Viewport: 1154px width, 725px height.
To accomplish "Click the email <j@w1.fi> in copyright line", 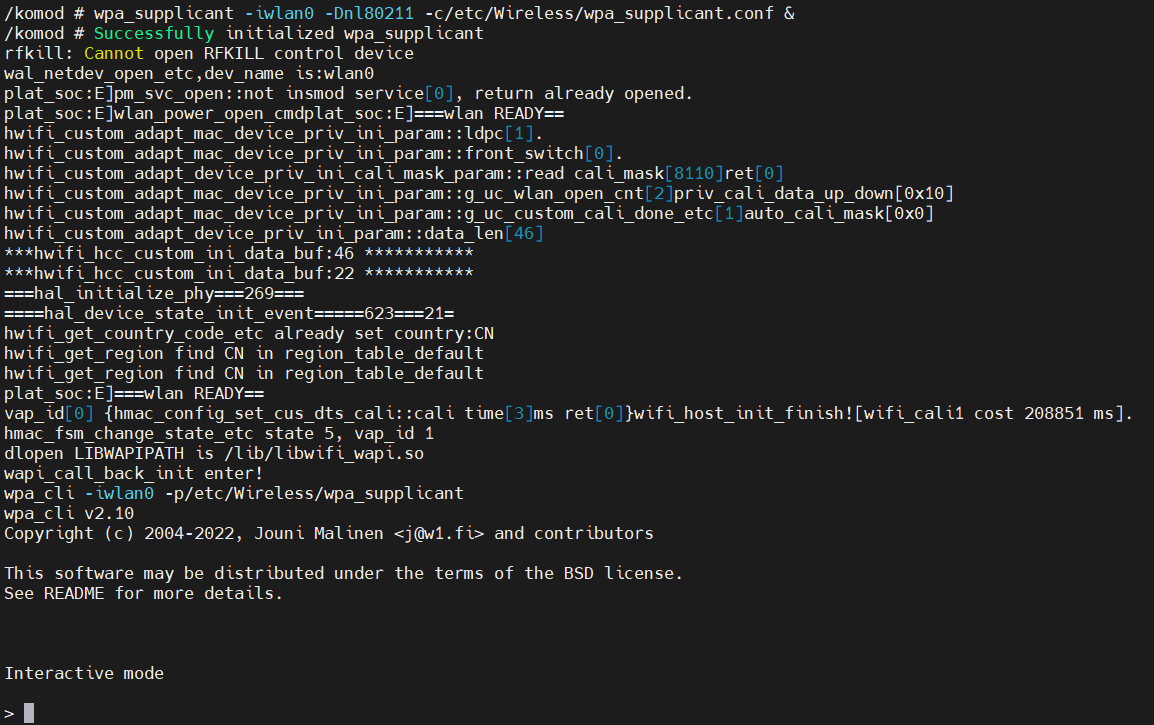I will [439, 533].
